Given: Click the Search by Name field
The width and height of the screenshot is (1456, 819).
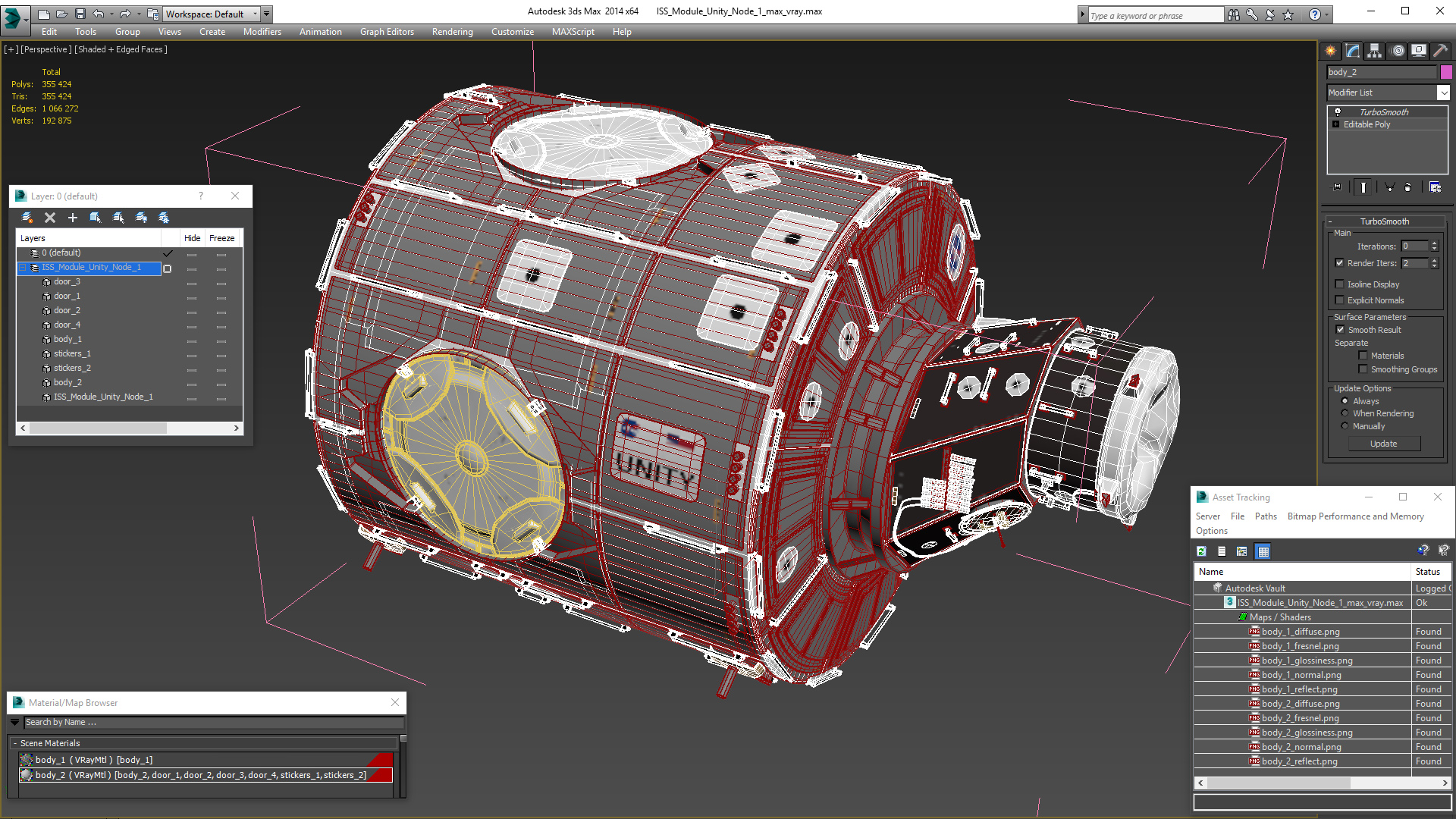Looking at the screenshot, I should [212, 722].
